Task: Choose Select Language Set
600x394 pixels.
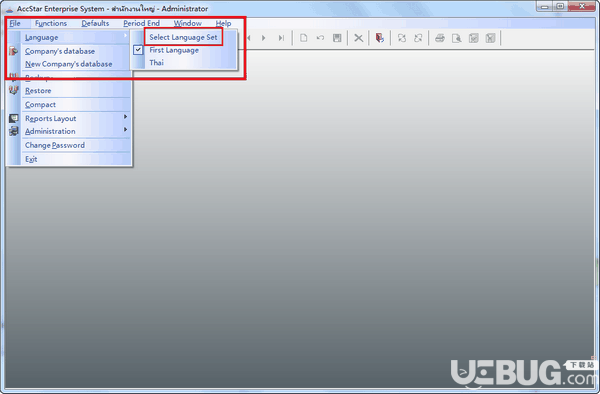Action: click(183, 37)
